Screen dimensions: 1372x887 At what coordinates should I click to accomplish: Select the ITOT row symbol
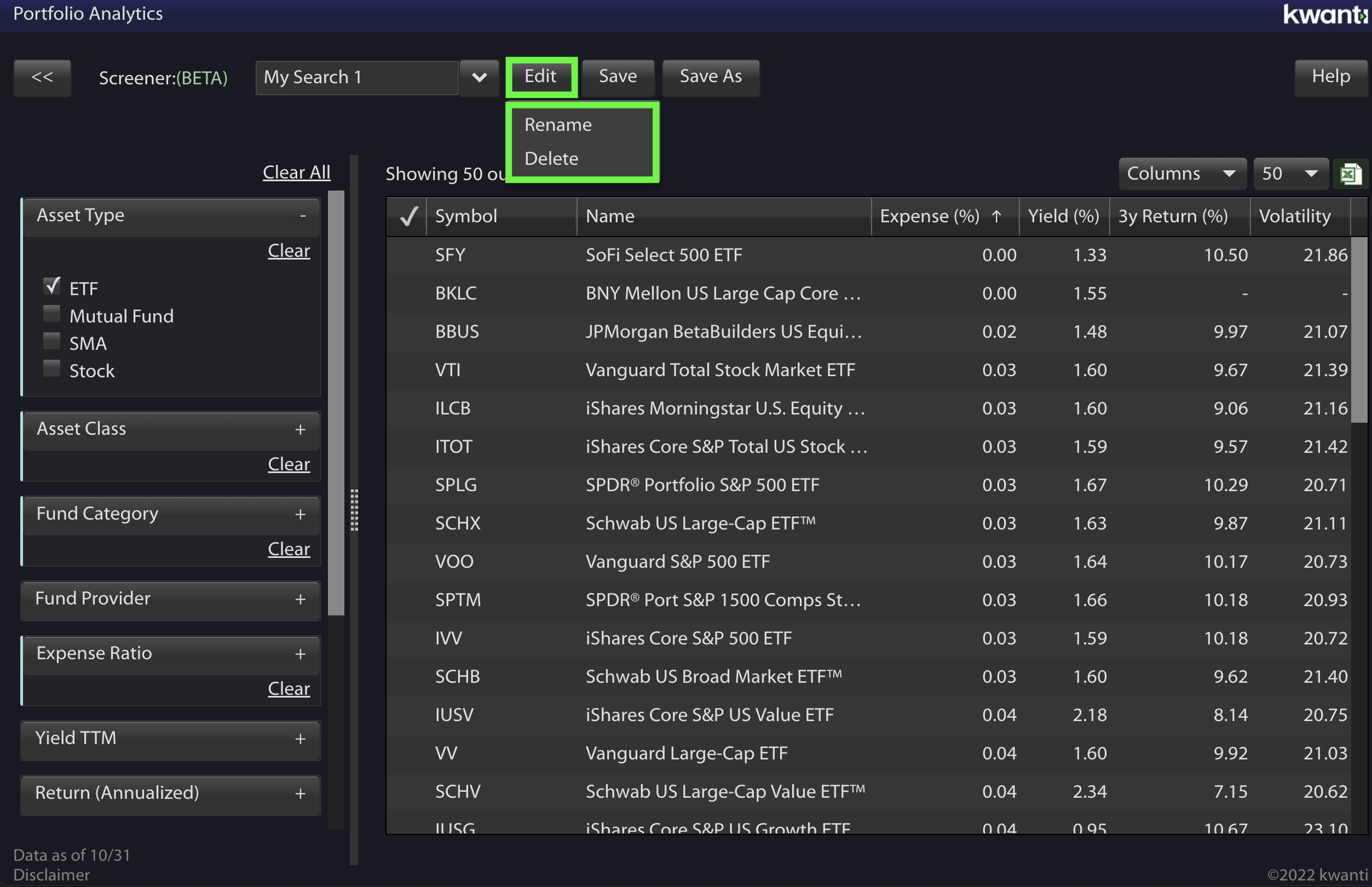[453, 447]
